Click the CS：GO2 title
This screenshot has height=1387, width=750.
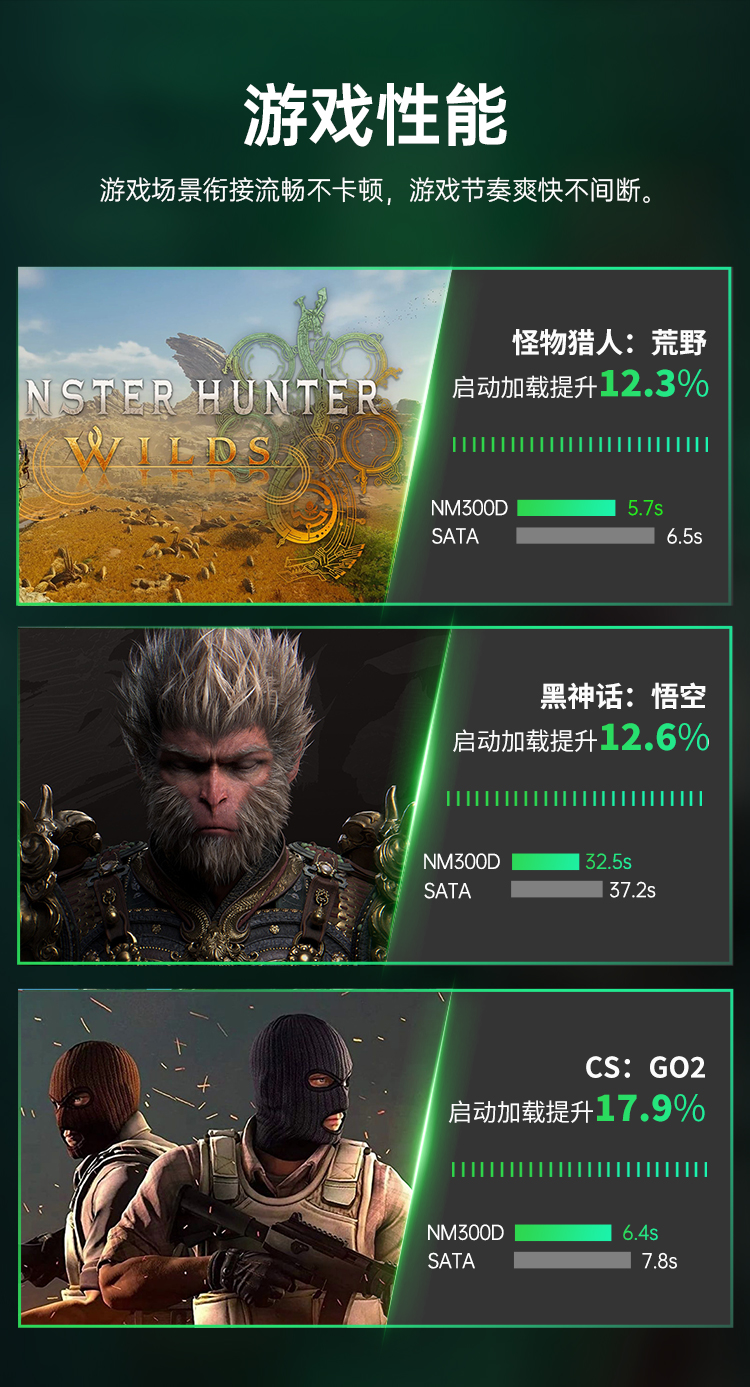645,1067
